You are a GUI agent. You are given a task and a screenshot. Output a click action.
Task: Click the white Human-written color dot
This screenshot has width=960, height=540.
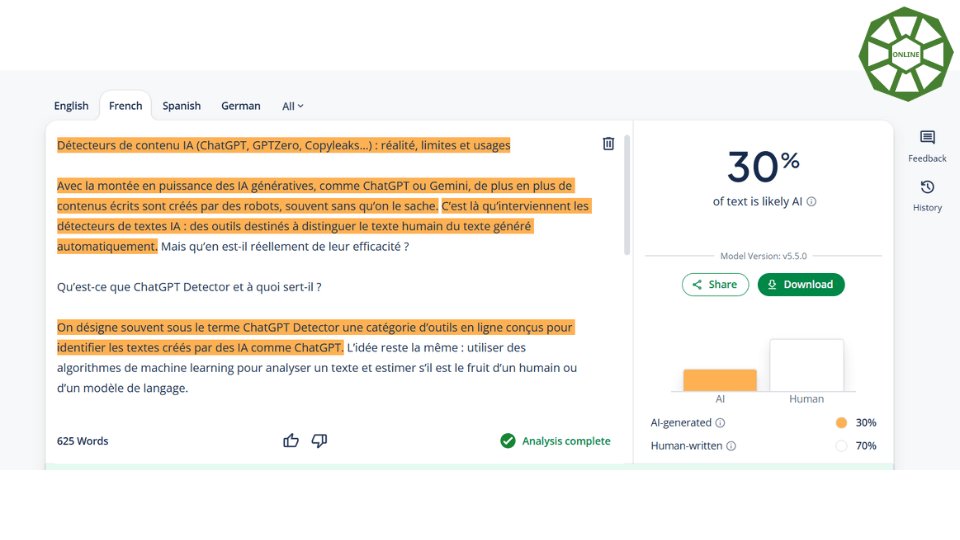[841, 446]
